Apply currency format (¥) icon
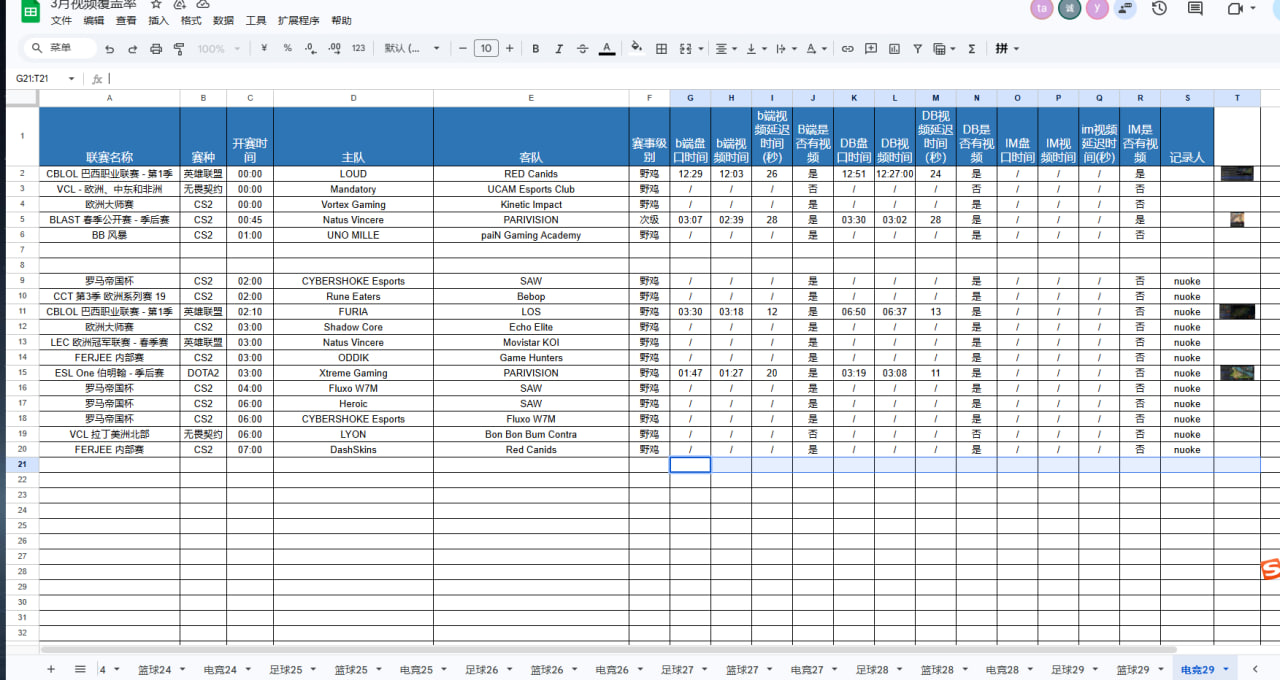Image resolution: width=1280 pixels, height=680 pixels. [264, 48]
